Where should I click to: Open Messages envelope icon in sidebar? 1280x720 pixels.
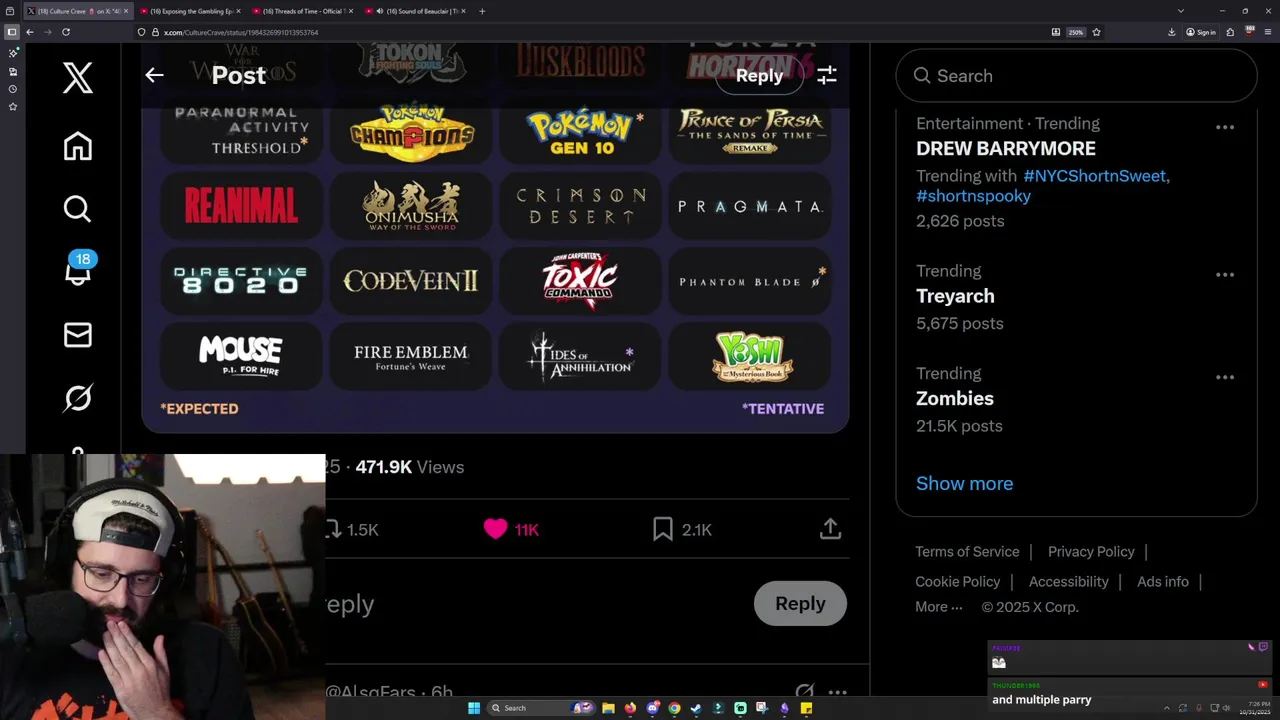point(78,335)
